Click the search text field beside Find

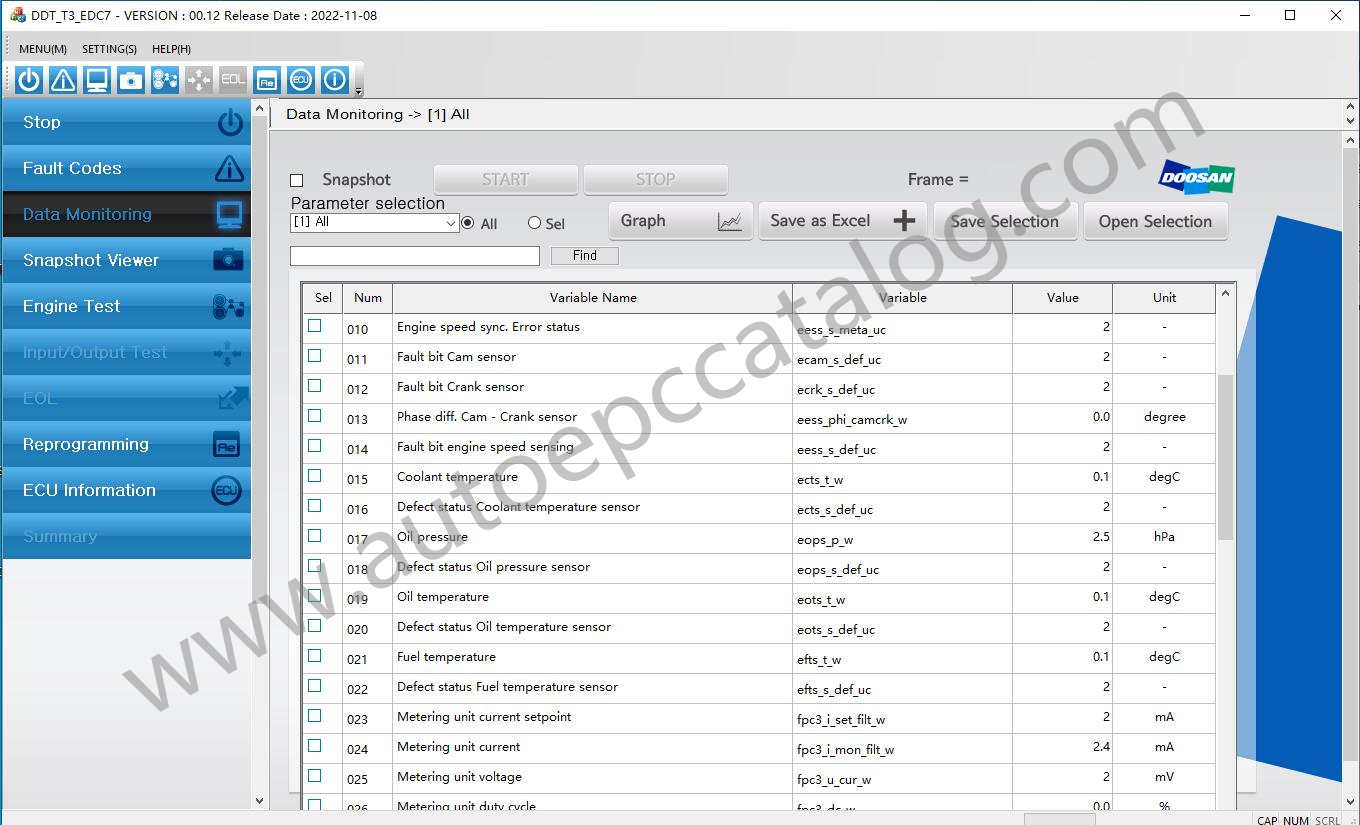414,256
